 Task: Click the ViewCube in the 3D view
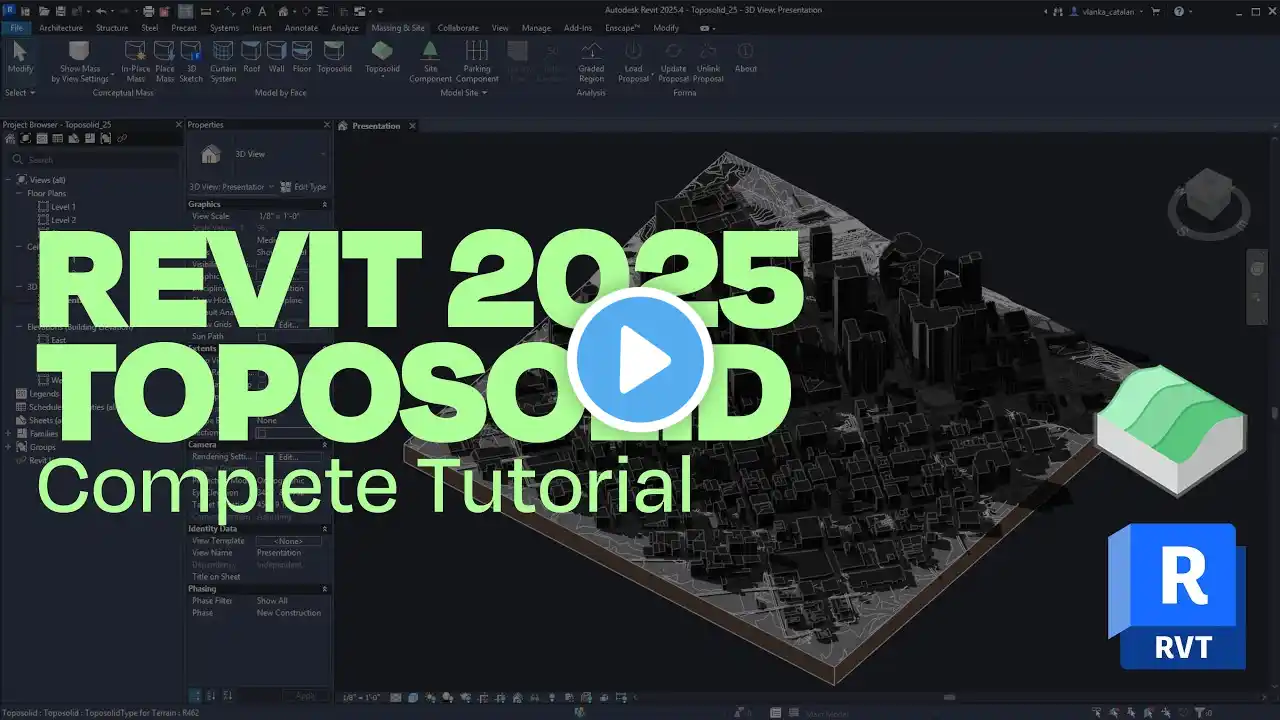[1209, 196]
